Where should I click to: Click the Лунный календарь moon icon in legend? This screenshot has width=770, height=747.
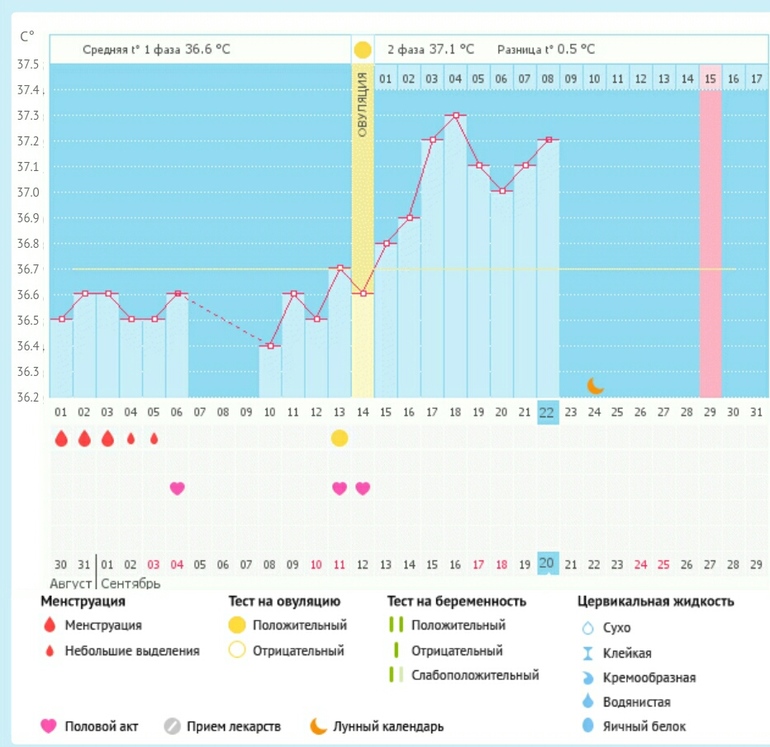coord(317,726)
